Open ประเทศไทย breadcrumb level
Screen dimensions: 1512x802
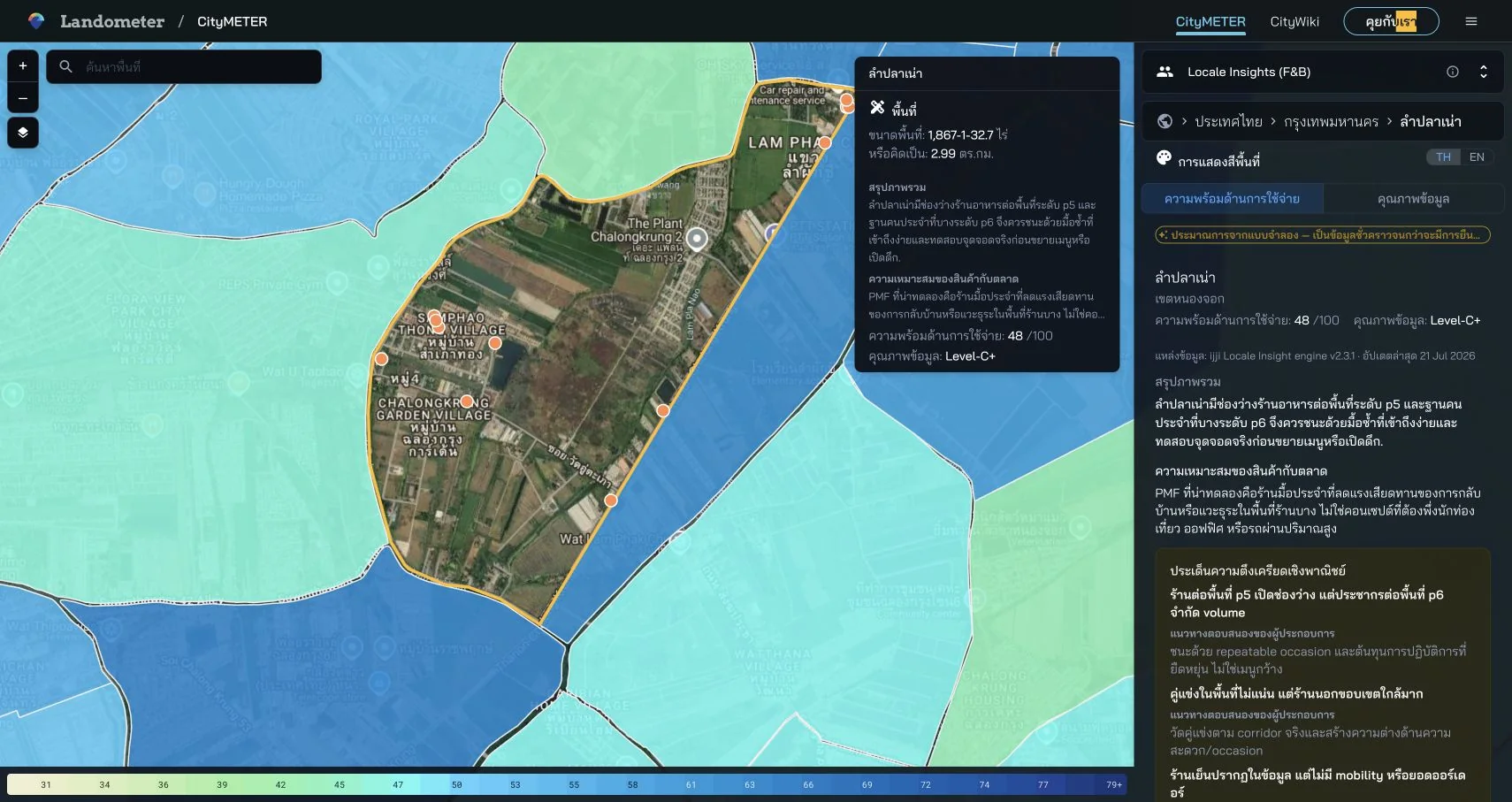tap(1228, 121)
